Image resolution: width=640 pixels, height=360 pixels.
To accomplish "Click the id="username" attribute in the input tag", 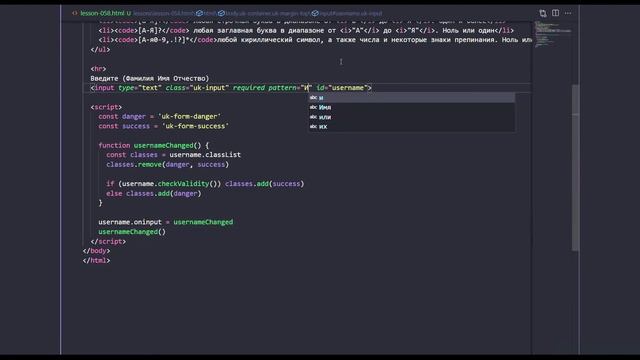I will (x=341, y=88).
